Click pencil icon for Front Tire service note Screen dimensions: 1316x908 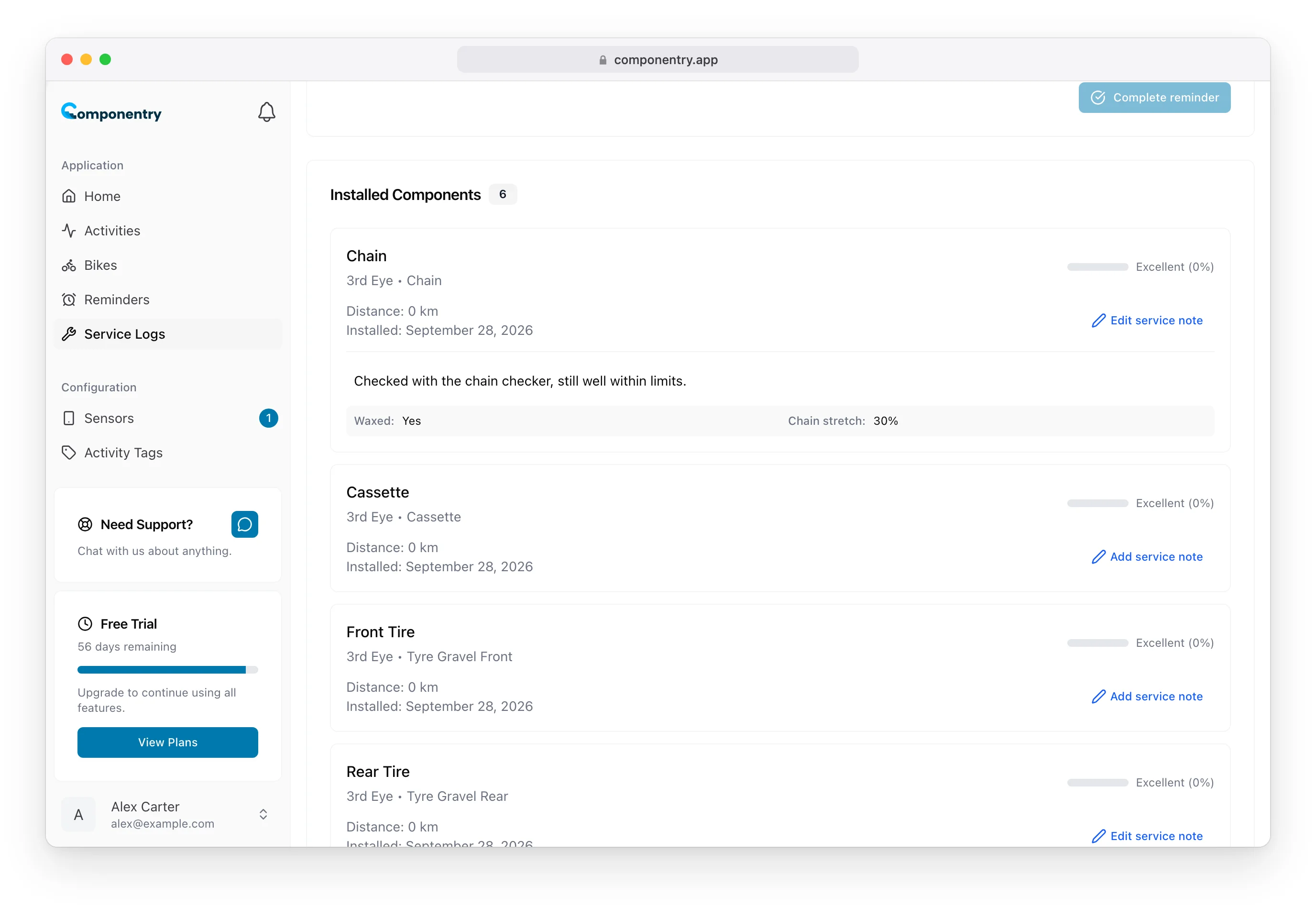point(1099,697)
